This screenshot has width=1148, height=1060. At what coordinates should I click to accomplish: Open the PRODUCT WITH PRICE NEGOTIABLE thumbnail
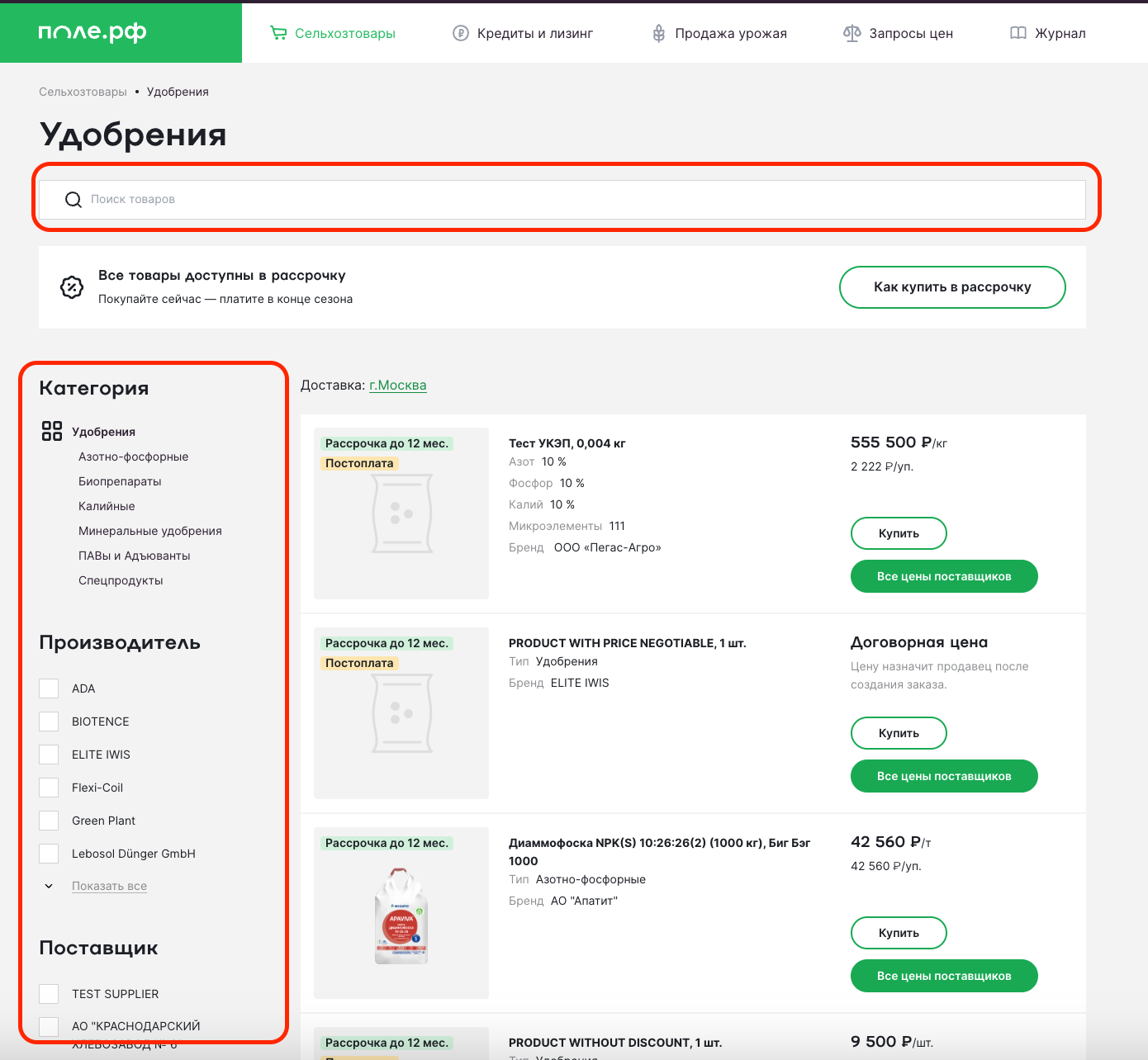point(401,713)
